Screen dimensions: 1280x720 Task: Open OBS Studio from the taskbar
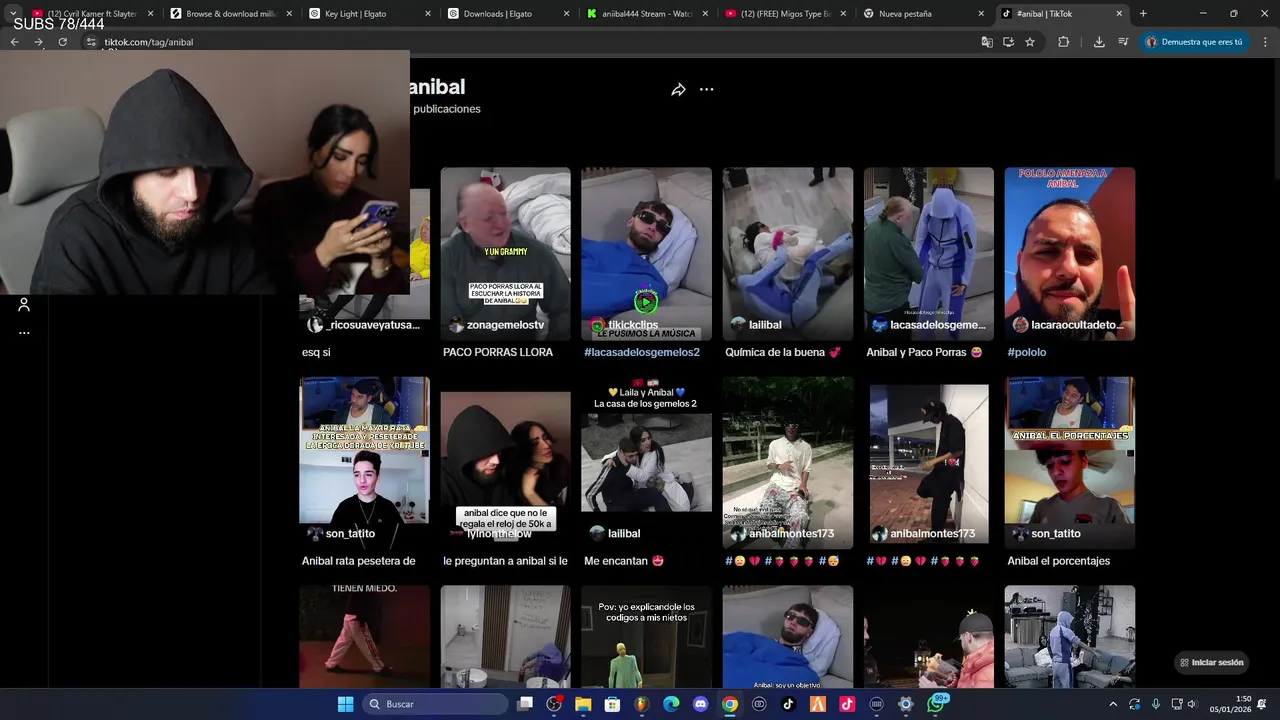pyautogui.click(x=554, y=704)
